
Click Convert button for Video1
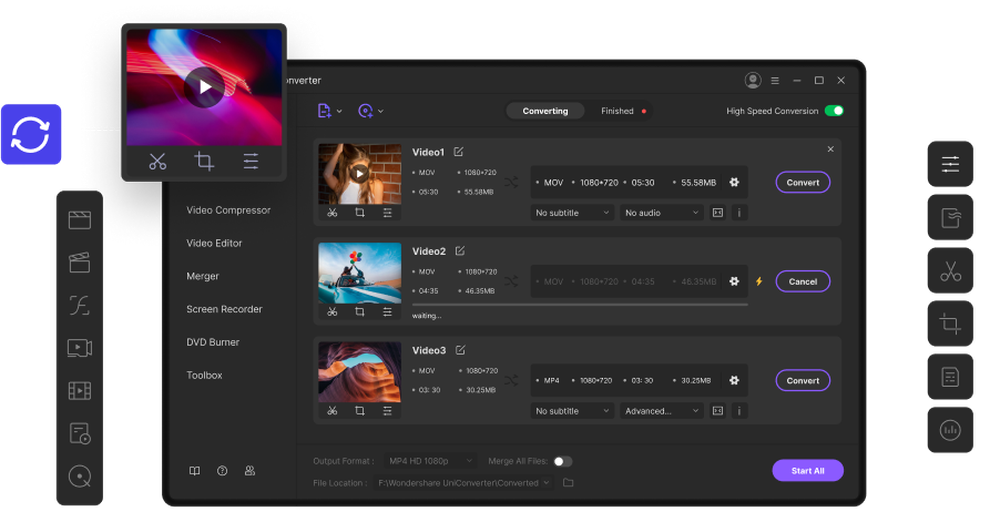pyautogui.click(x=803, y=182)
